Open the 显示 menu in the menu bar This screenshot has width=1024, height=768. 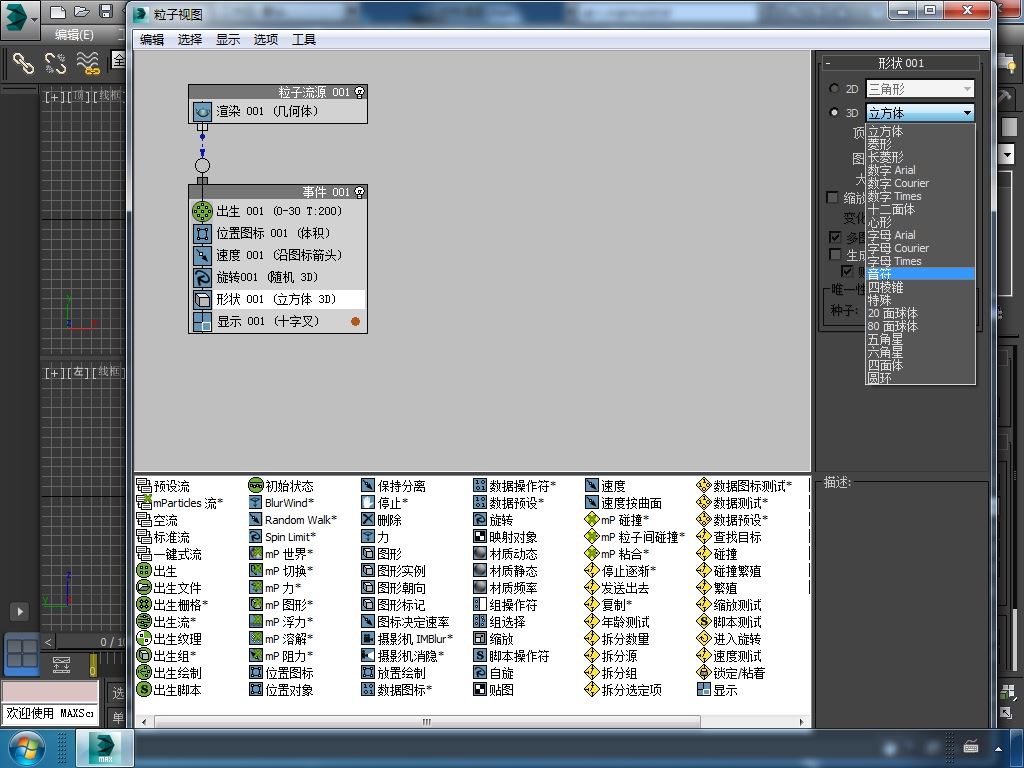point(228,39)
